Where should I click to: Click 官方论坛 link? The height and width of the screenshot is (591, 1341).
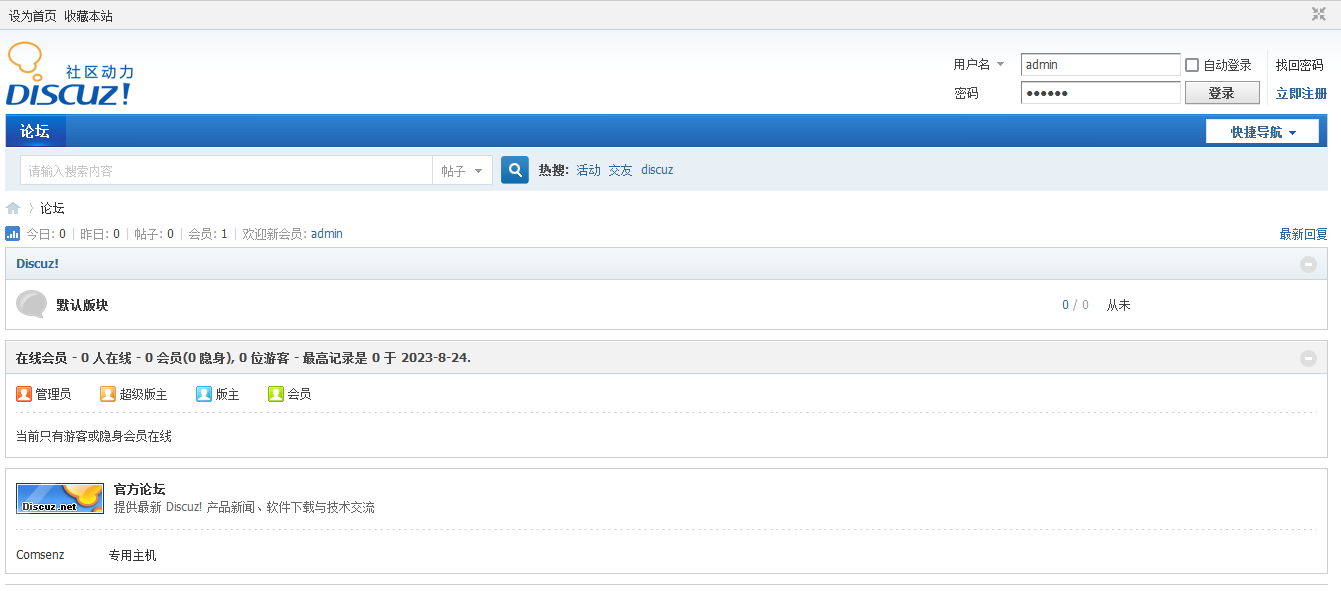[x=139, y=489]
